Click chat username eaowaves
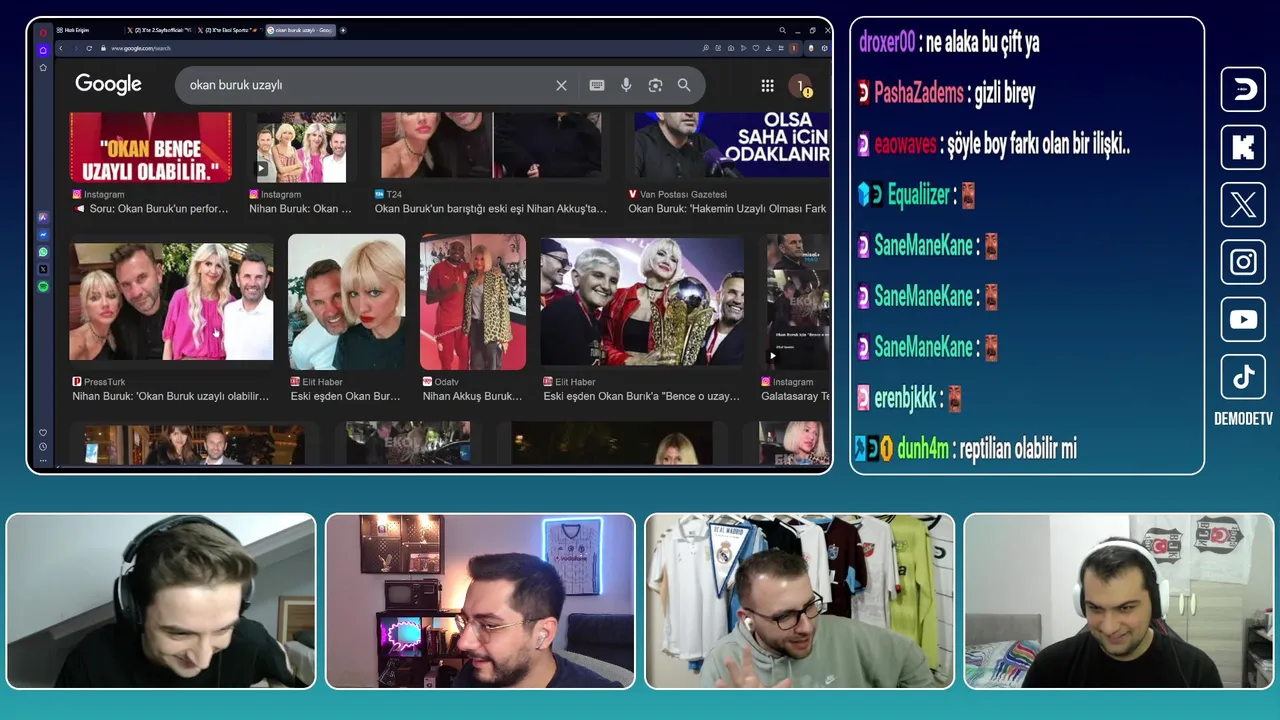 pyautogui.click(x=905, y=145)
